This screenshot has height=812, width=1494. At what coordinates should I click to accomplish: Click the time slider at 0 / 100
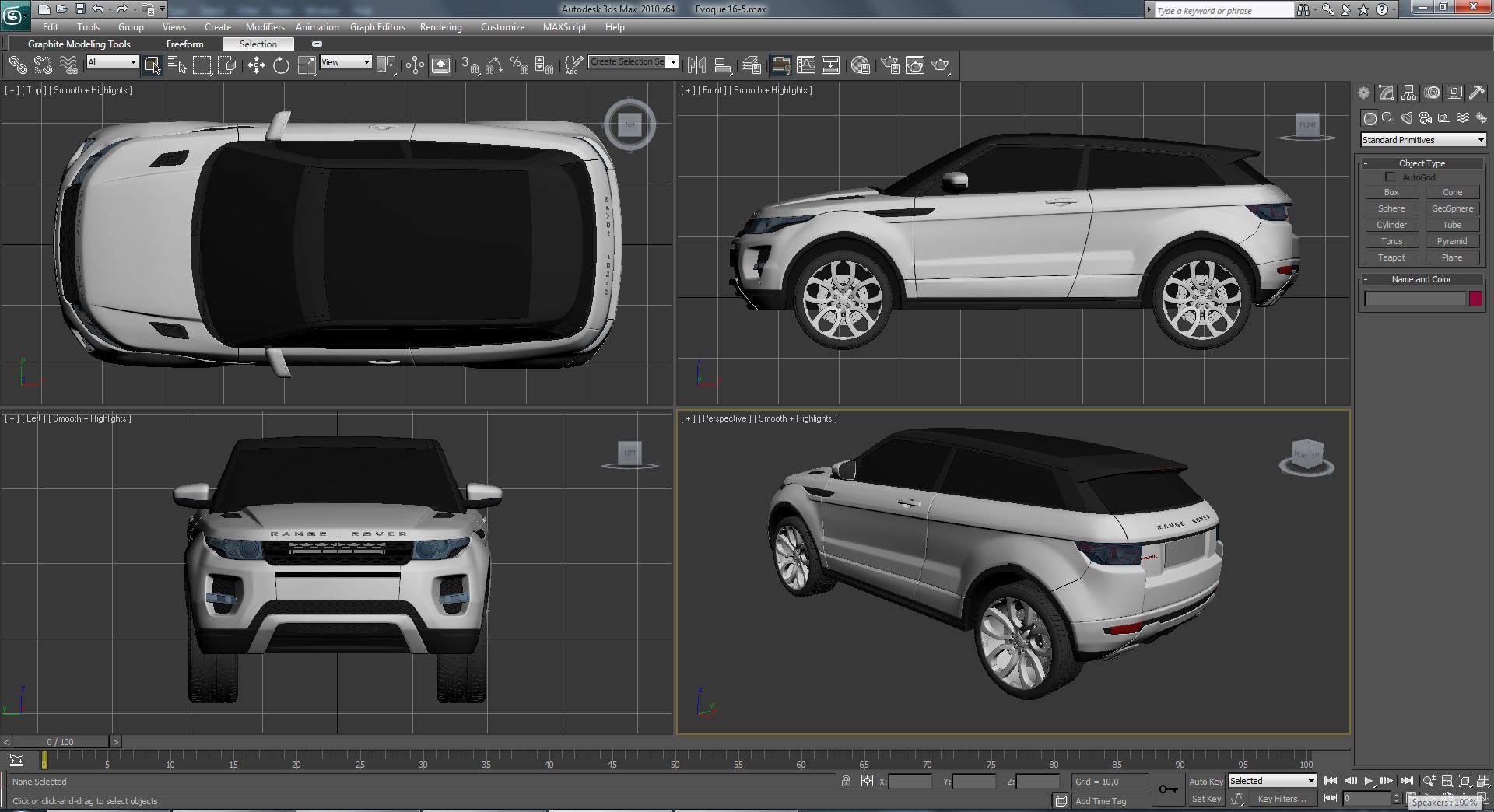click(x=60, y=742)
